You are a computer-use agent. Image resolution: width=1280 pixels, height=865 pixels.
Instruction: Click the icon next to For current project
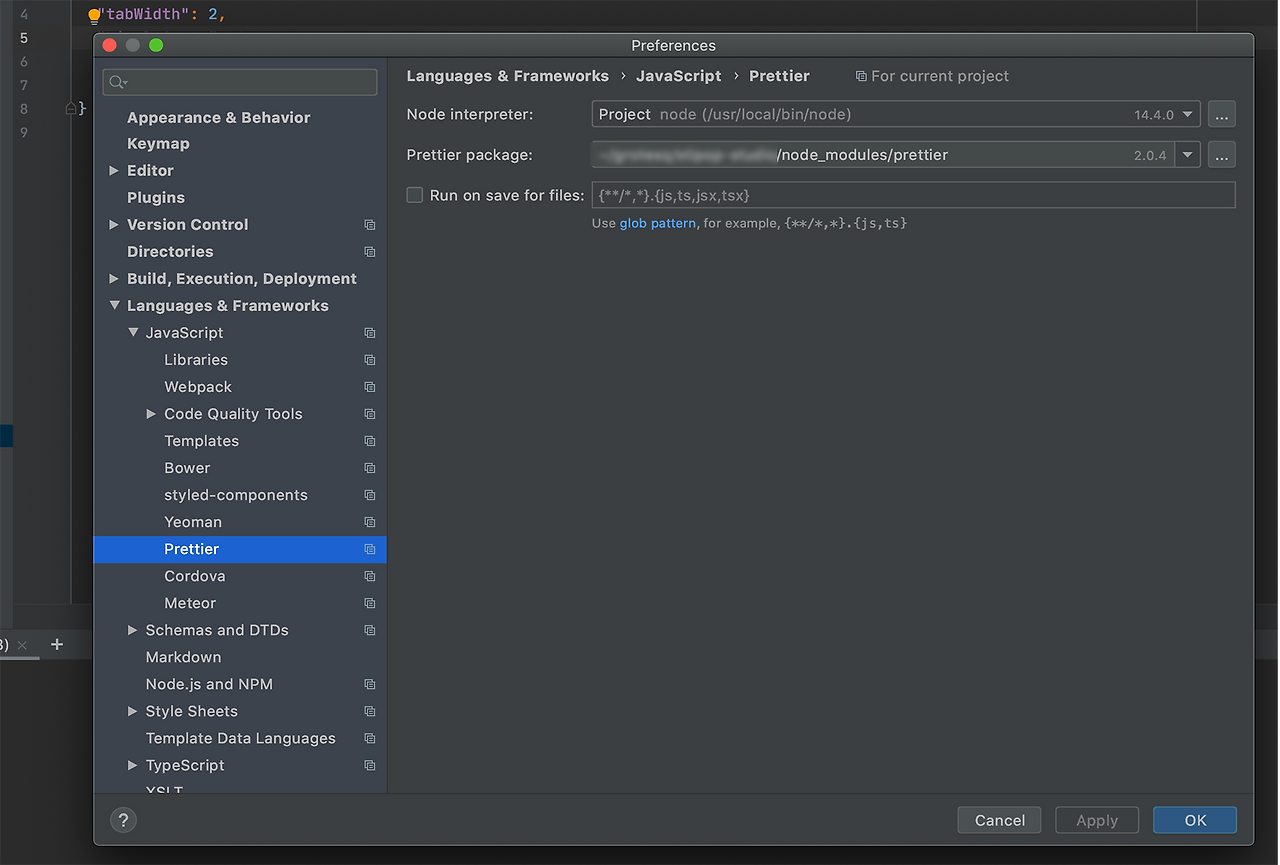pyautogui.click(x=861, y=76)
